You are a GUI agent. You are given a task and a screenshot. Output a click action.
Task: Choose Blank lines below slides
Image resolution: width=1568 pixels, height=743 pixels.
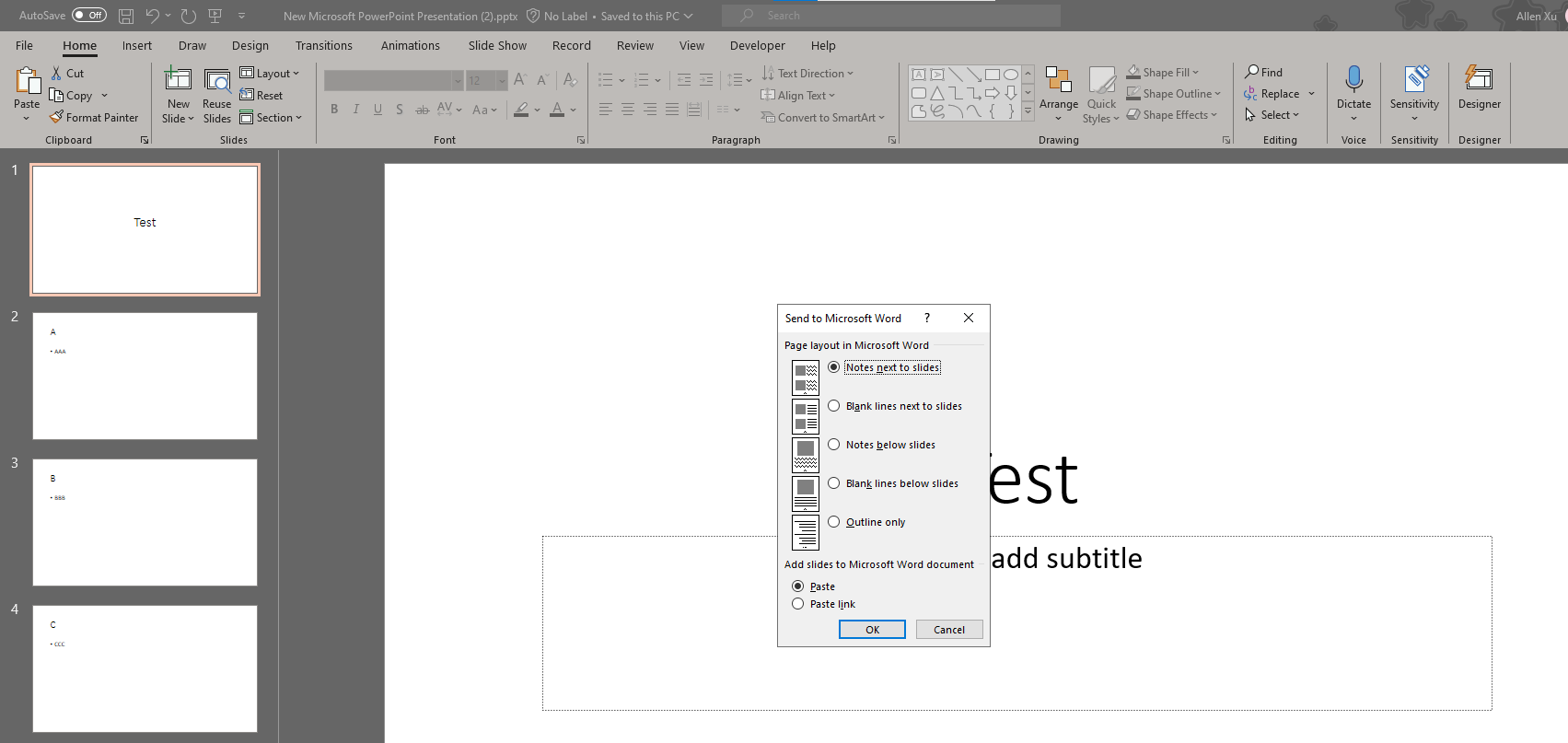893,483
